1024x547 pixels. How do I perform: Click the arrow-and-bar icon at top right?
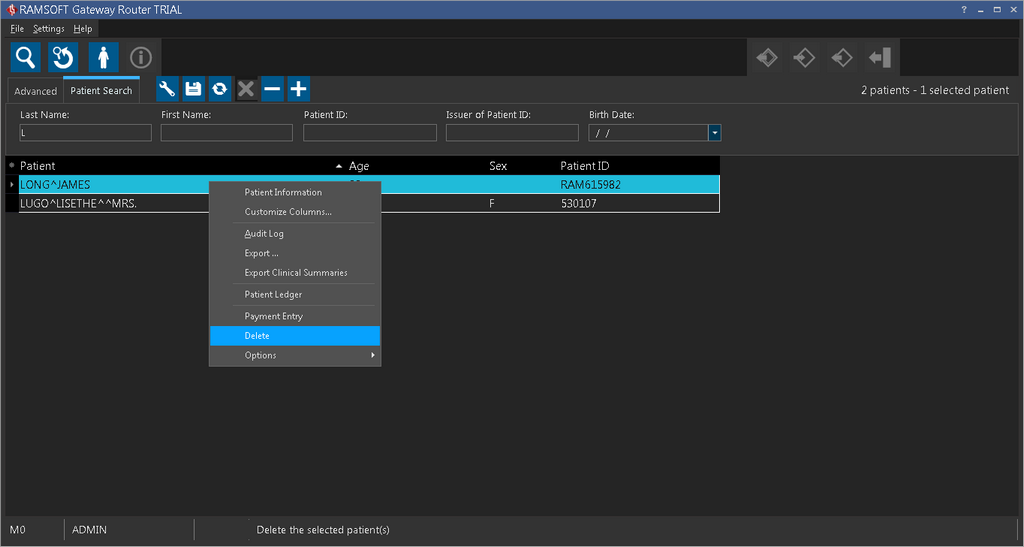point(879,58)
